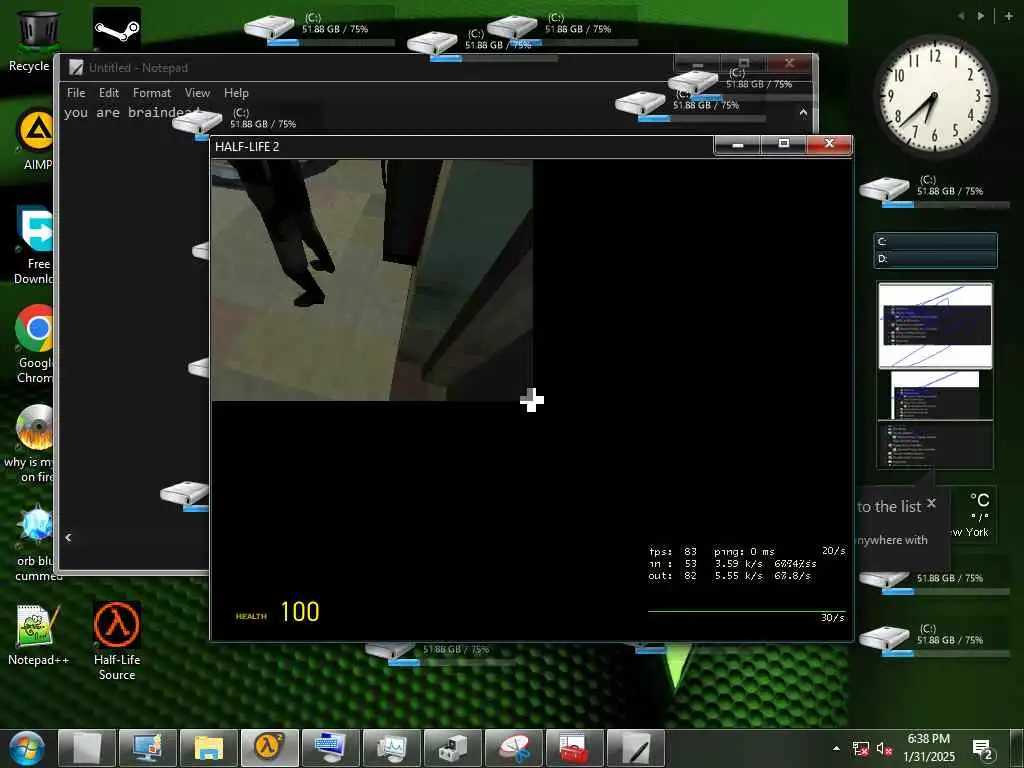
Task: Go to the previous gadget page arrow
Action: point(961,16)
